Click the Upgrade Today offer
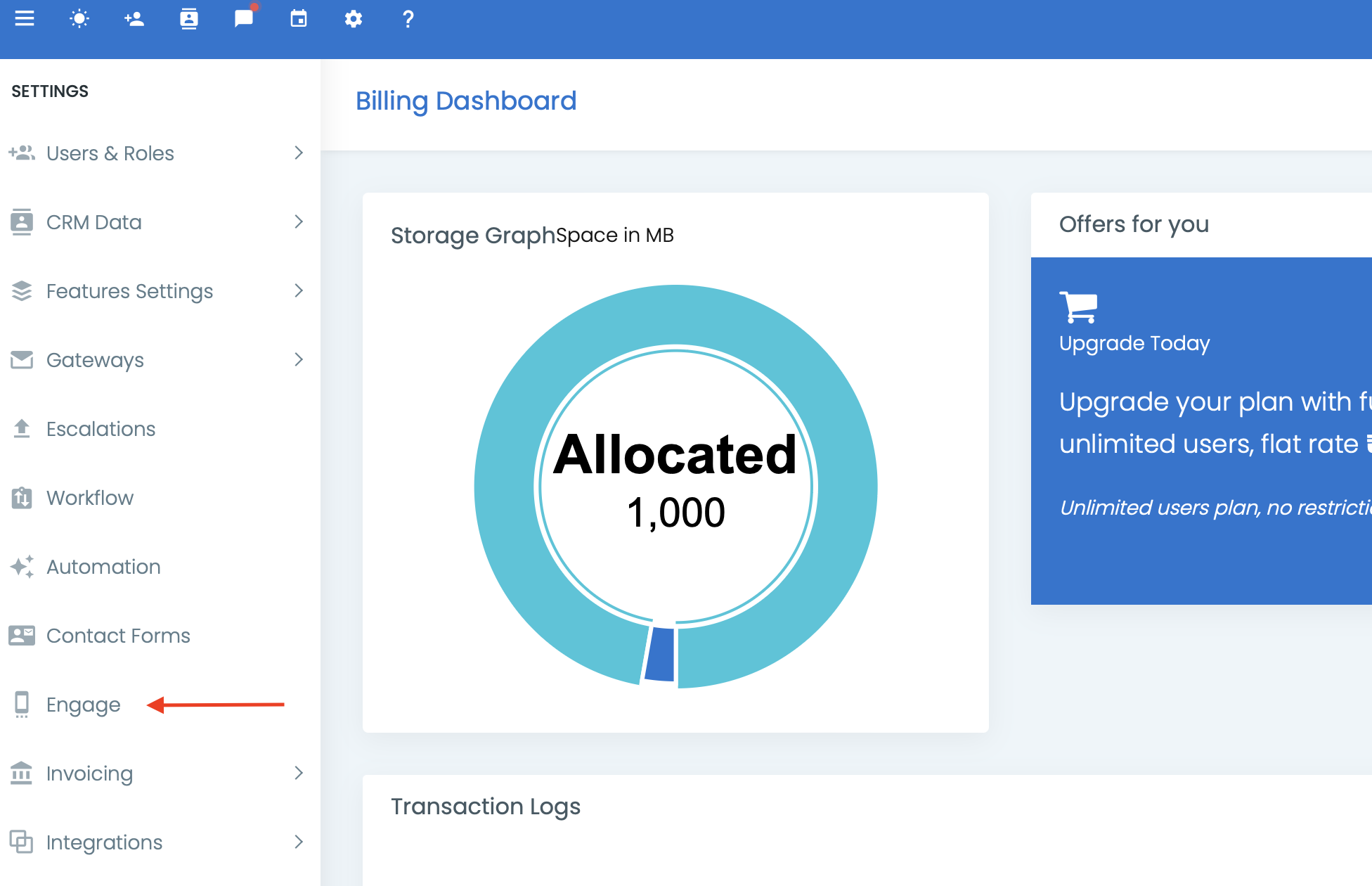The image size is (1372, 886). point(1134,343)
